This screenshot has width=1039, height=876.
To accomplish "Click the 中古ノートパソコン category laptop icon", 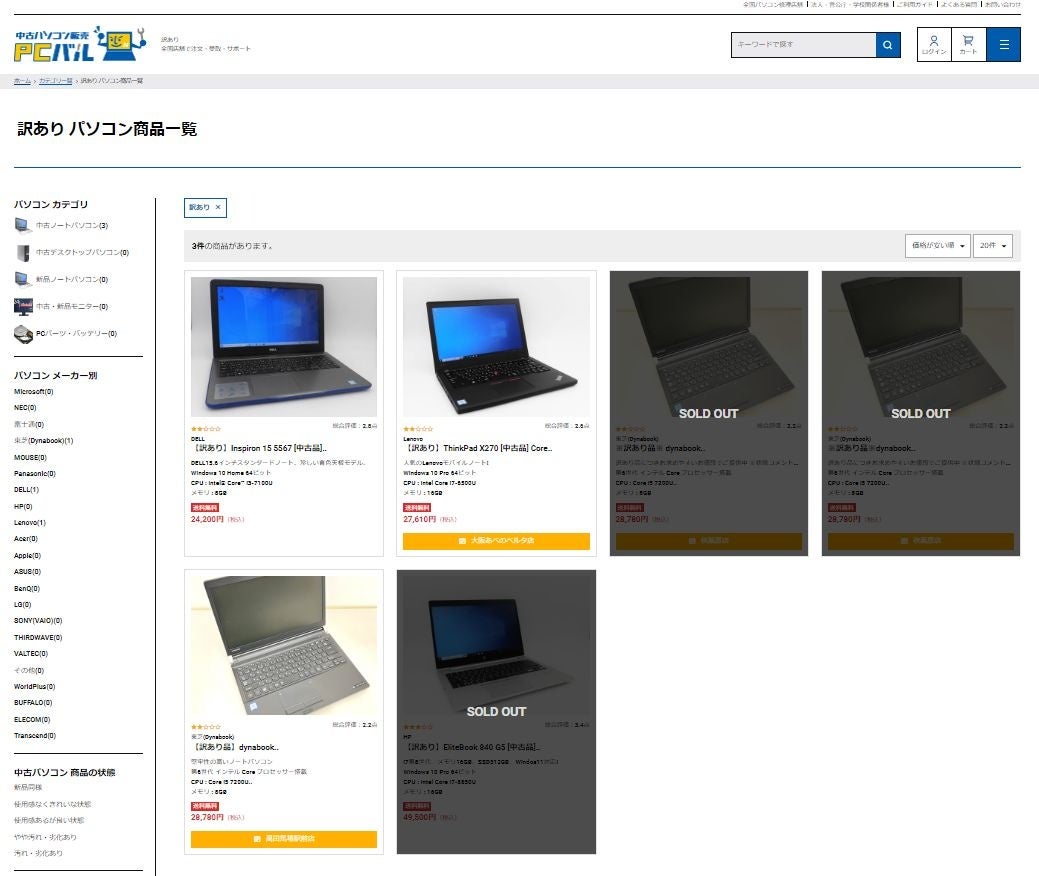I will (23, 226).
